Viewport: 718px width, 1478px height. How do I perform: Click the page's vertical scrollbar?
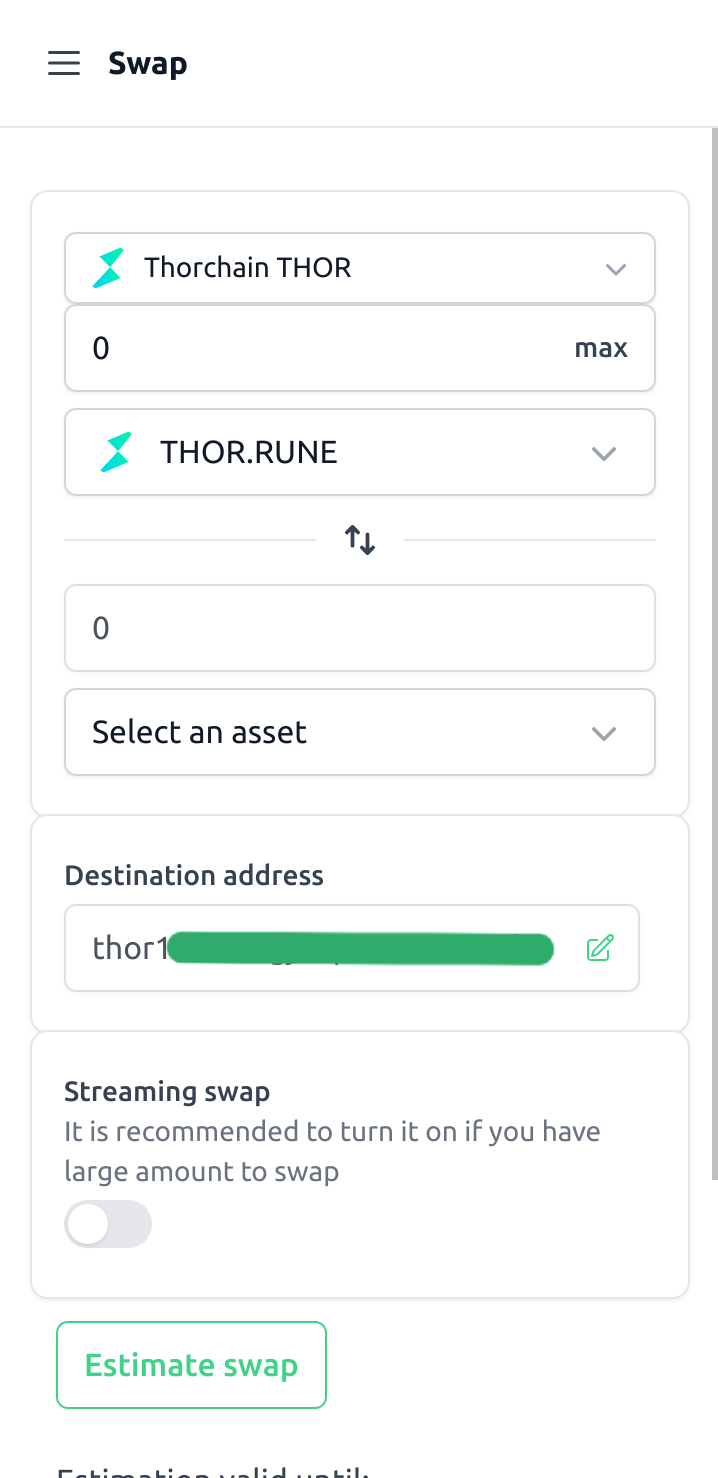pyautogui.click(x=714, y=650)
